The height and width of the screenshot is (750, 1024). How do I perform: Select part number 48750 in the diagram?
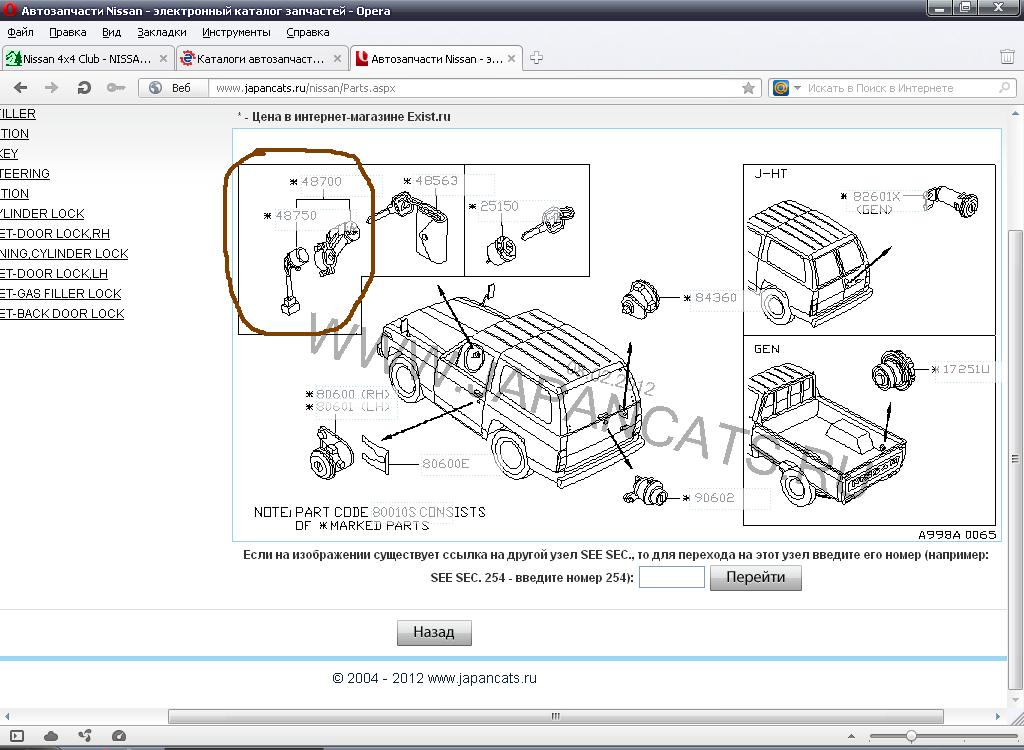(296, 216)
